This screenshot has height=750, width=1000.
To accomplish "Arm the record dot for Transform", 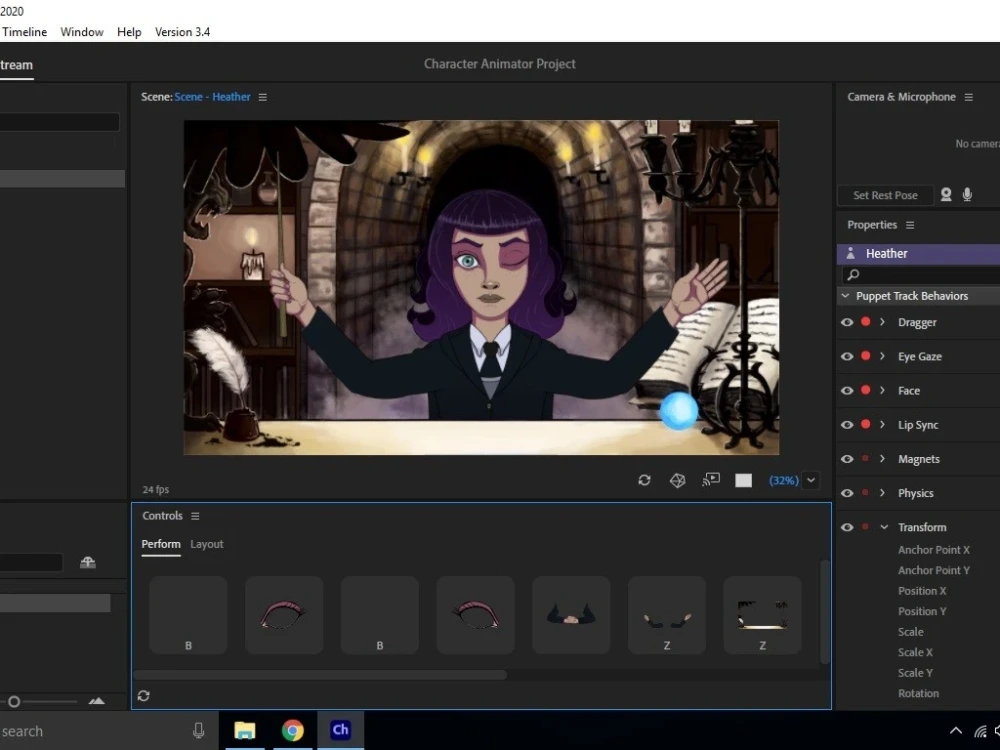I will coord(865,527).
